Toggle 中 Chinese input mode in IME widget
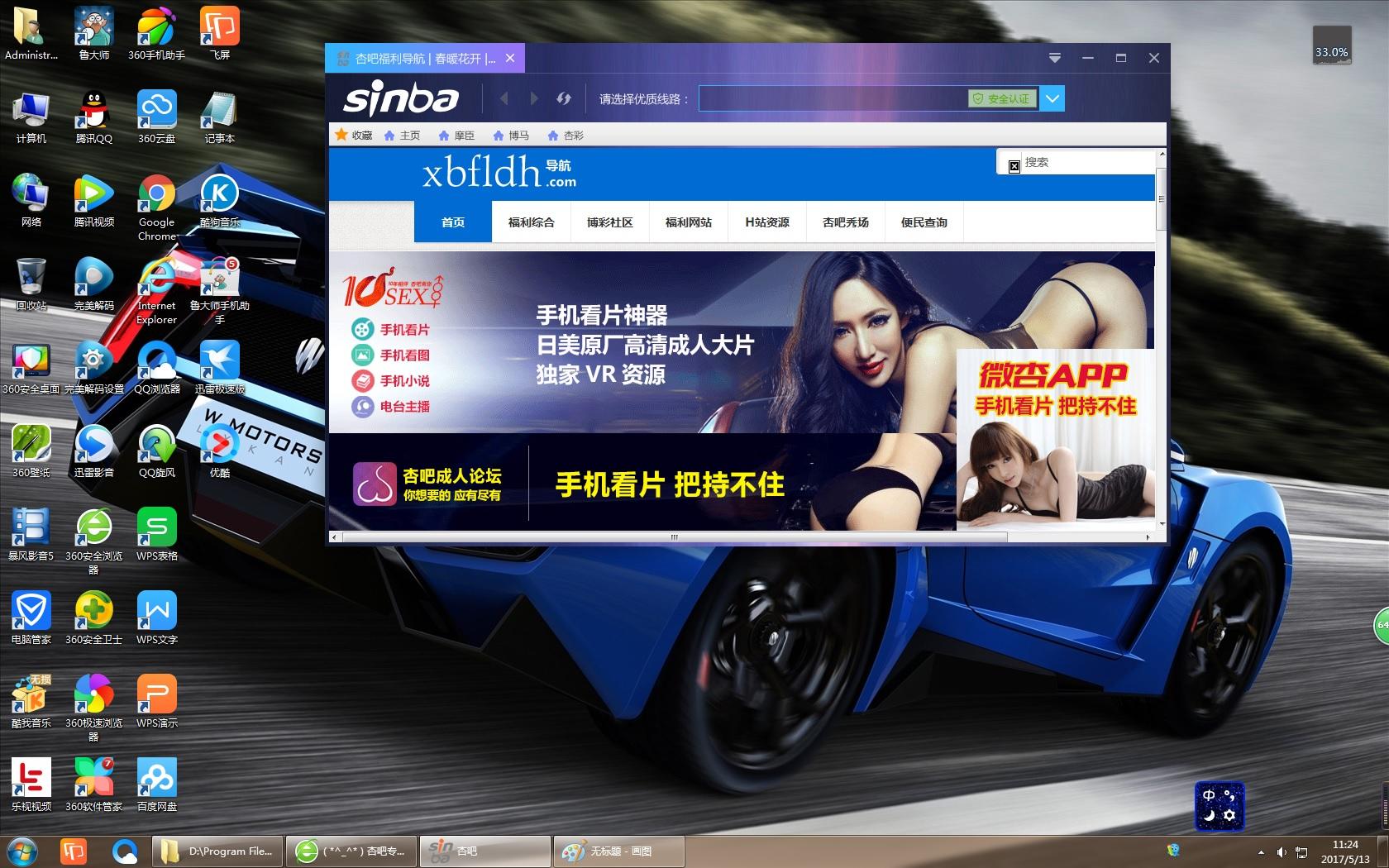The width and height of the screenshot is (1389, 868). coord(1209,795)
